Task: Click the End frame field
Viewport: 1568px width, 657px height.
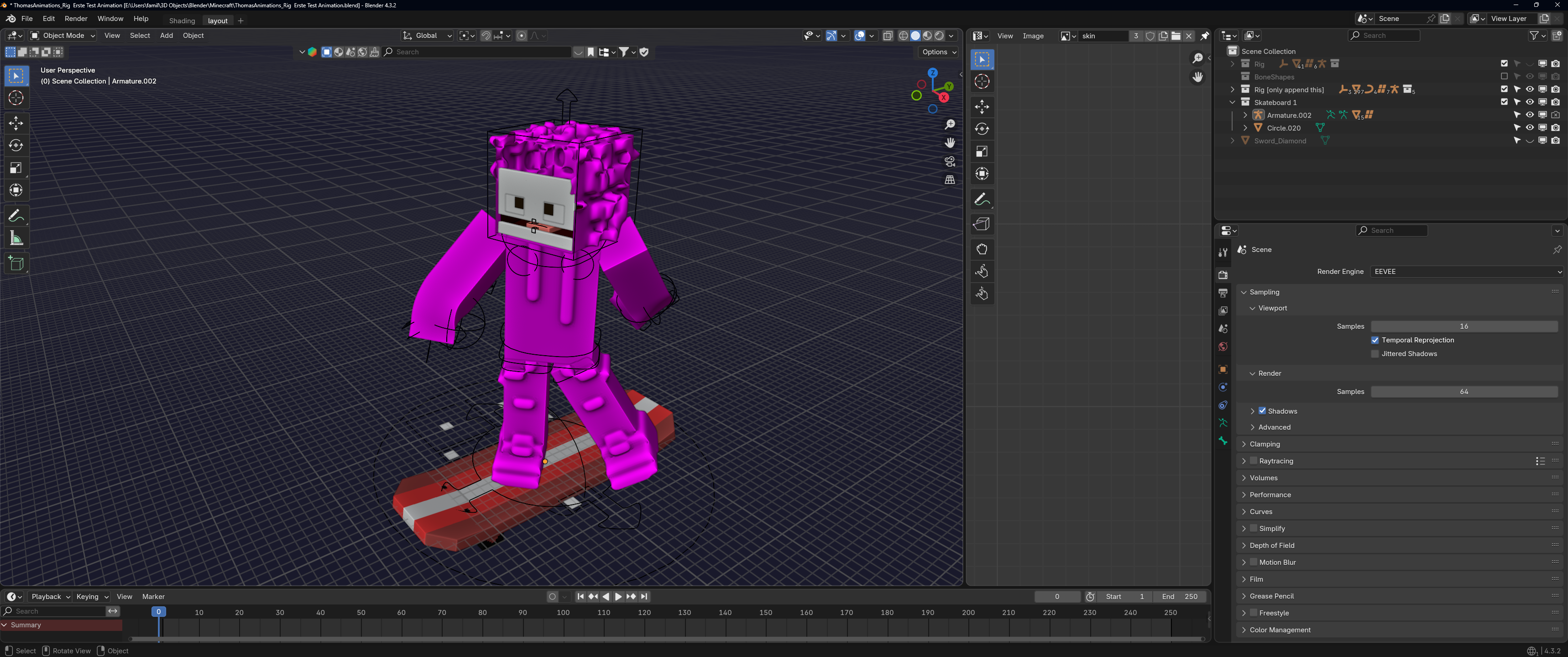Action: tap(1179, 597)
